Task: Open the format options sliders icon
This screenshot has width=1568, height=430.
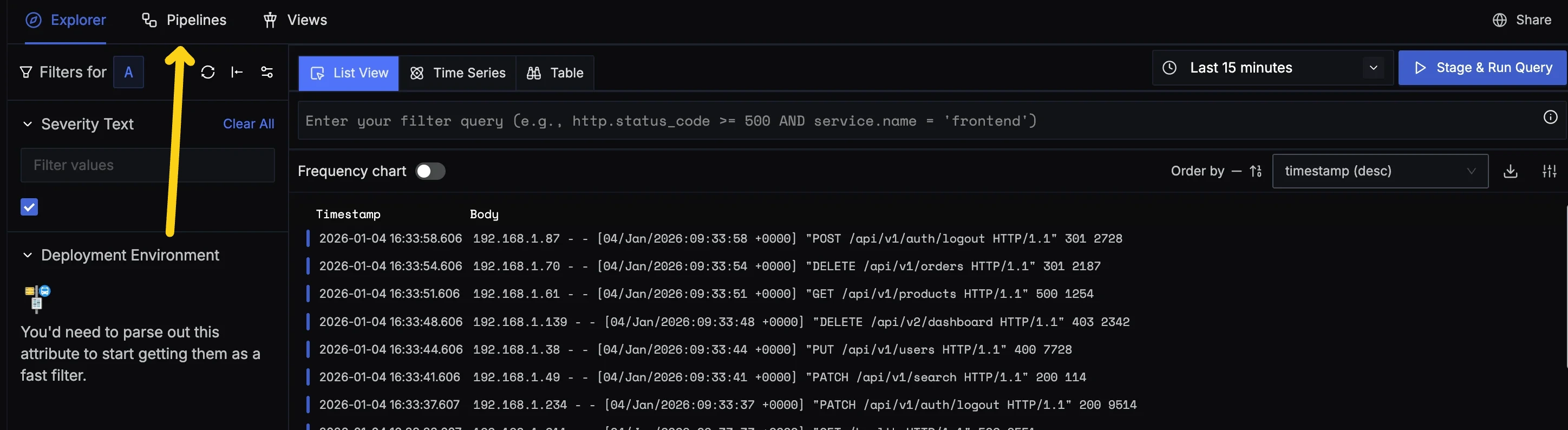Action: point(1549,171)
